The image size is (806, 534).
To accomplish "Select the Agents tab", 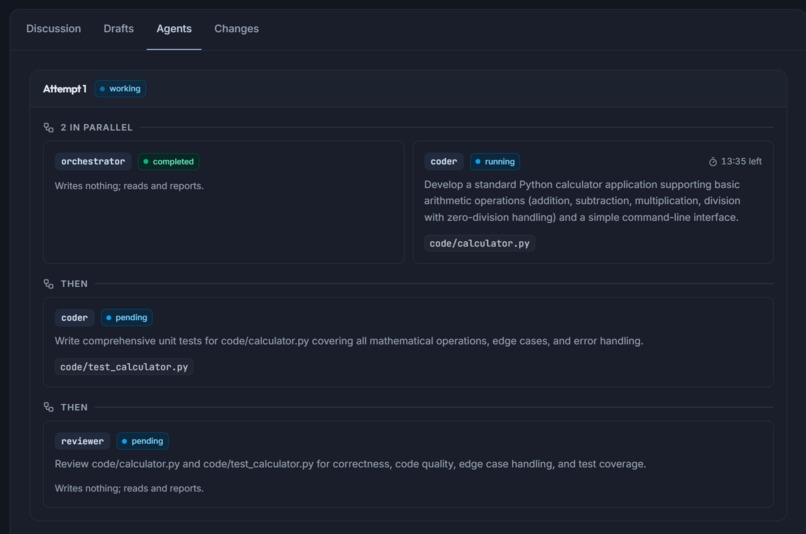I will pos(174,29).
